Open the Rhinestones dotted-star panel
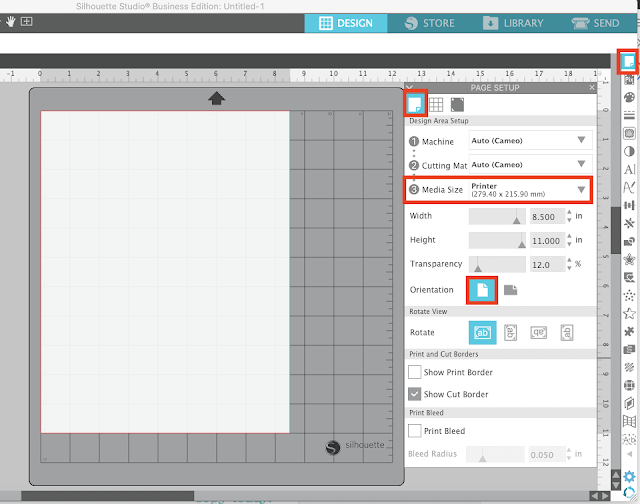 629,295
